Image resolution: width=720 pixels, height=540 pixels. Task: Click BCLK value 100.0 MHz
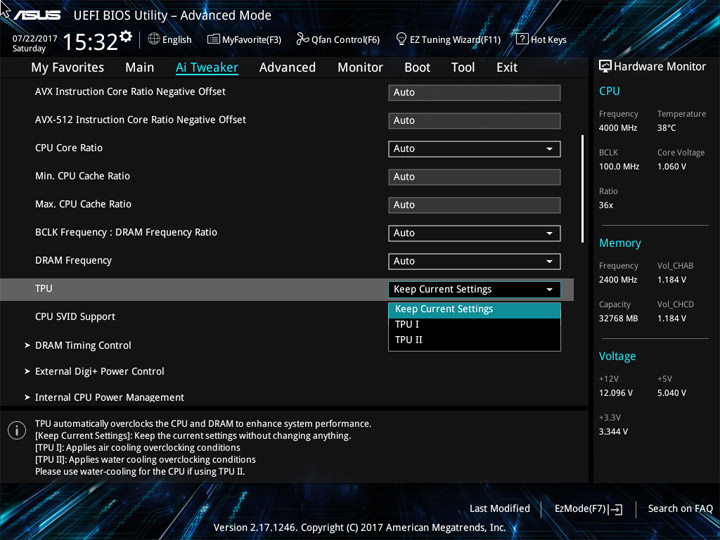[x=619, y=167]
